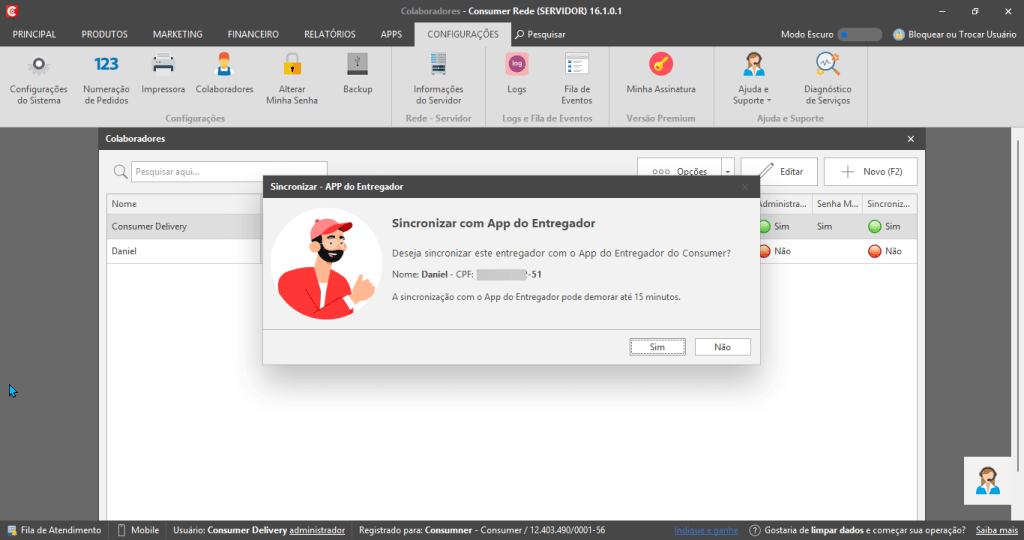Image resolution: width=1024 pixels, height=540 pixels.
Task: Click the Editar button
Action: [779, 172]
